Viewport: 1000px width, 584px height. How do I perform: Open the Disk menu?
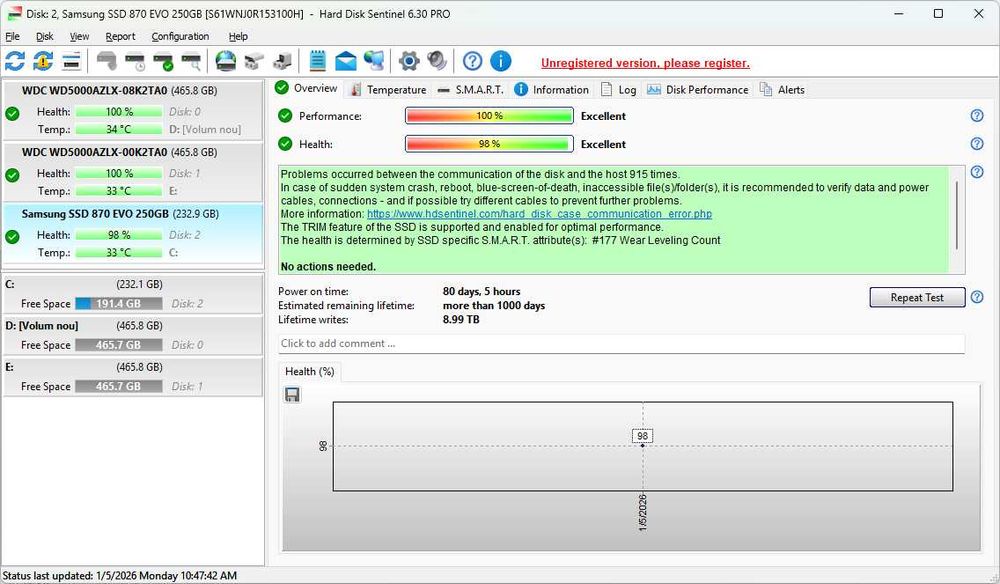click(x=45, y=36)
